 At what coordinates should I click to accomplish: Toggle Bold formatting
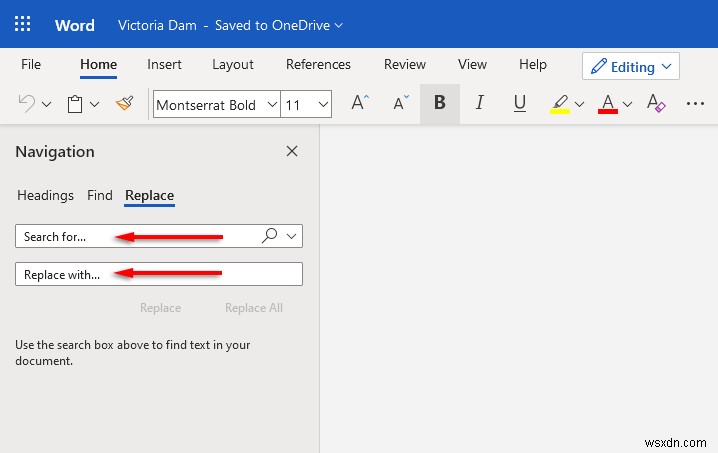440,103
